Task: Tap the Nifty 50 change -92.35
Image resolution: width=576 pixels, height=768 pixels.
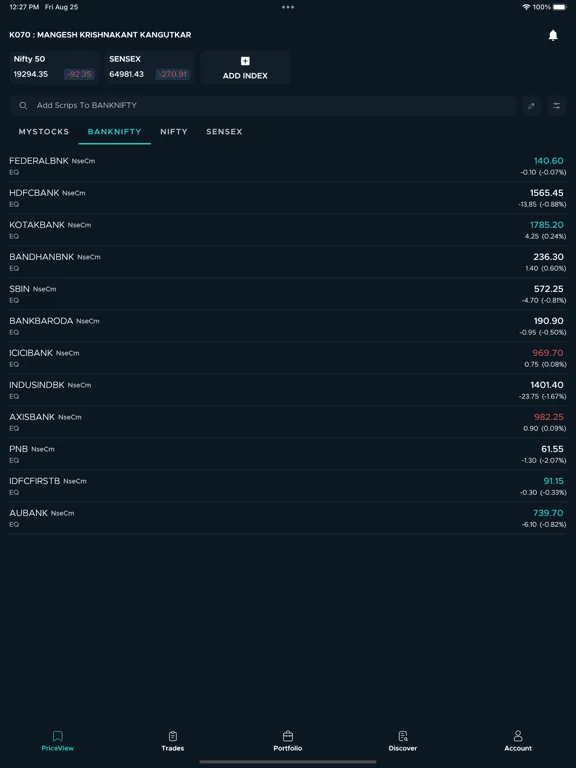Action: (79, 74)
